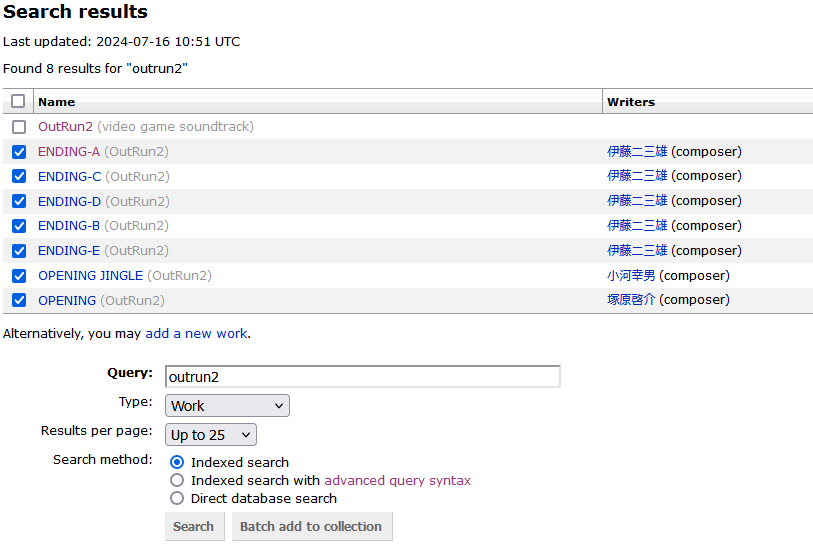Click the Search button
This screenshot has height=555, width=813.
(x=193, y=526)
